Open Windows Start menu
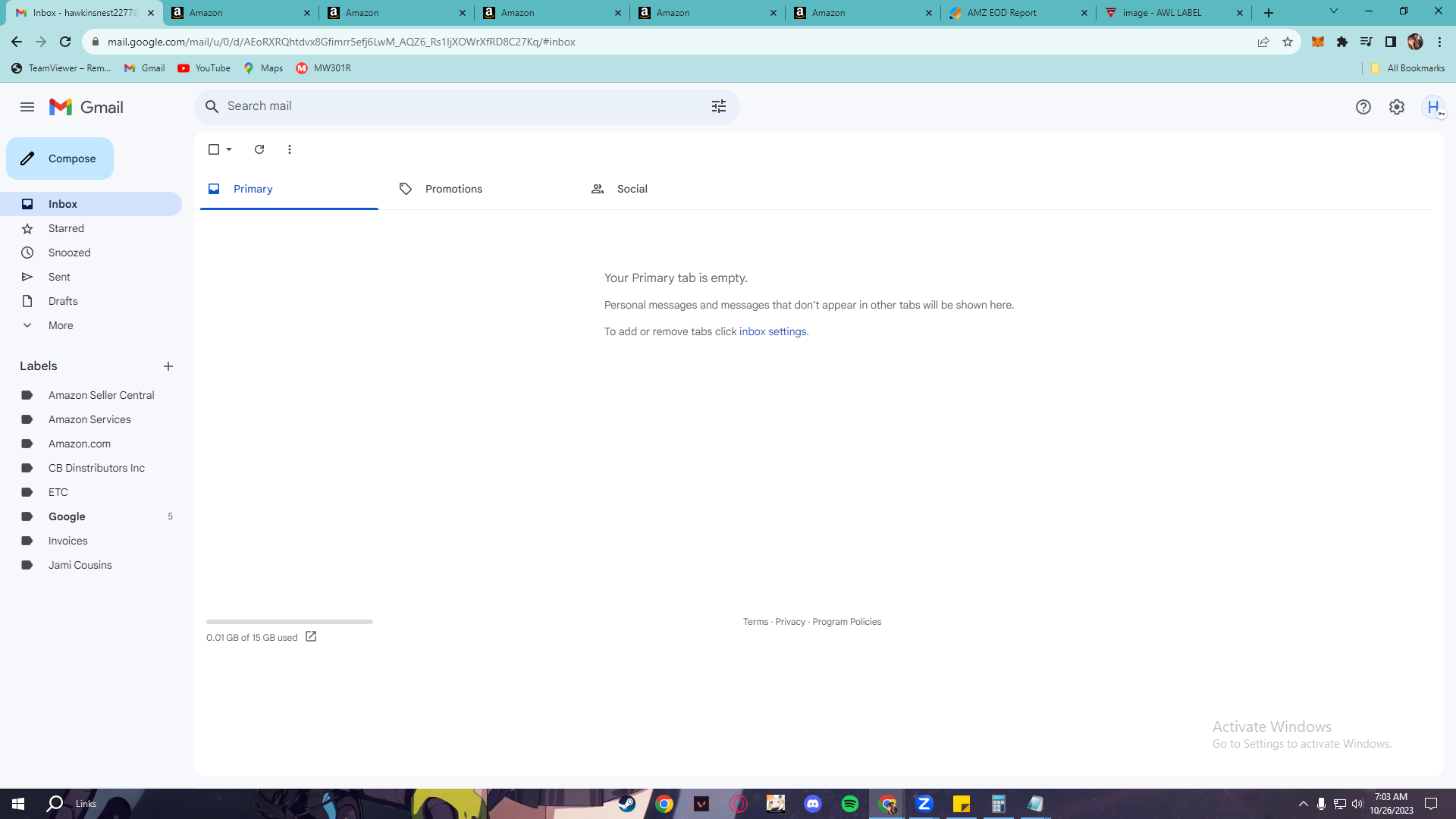 (18, 804)
